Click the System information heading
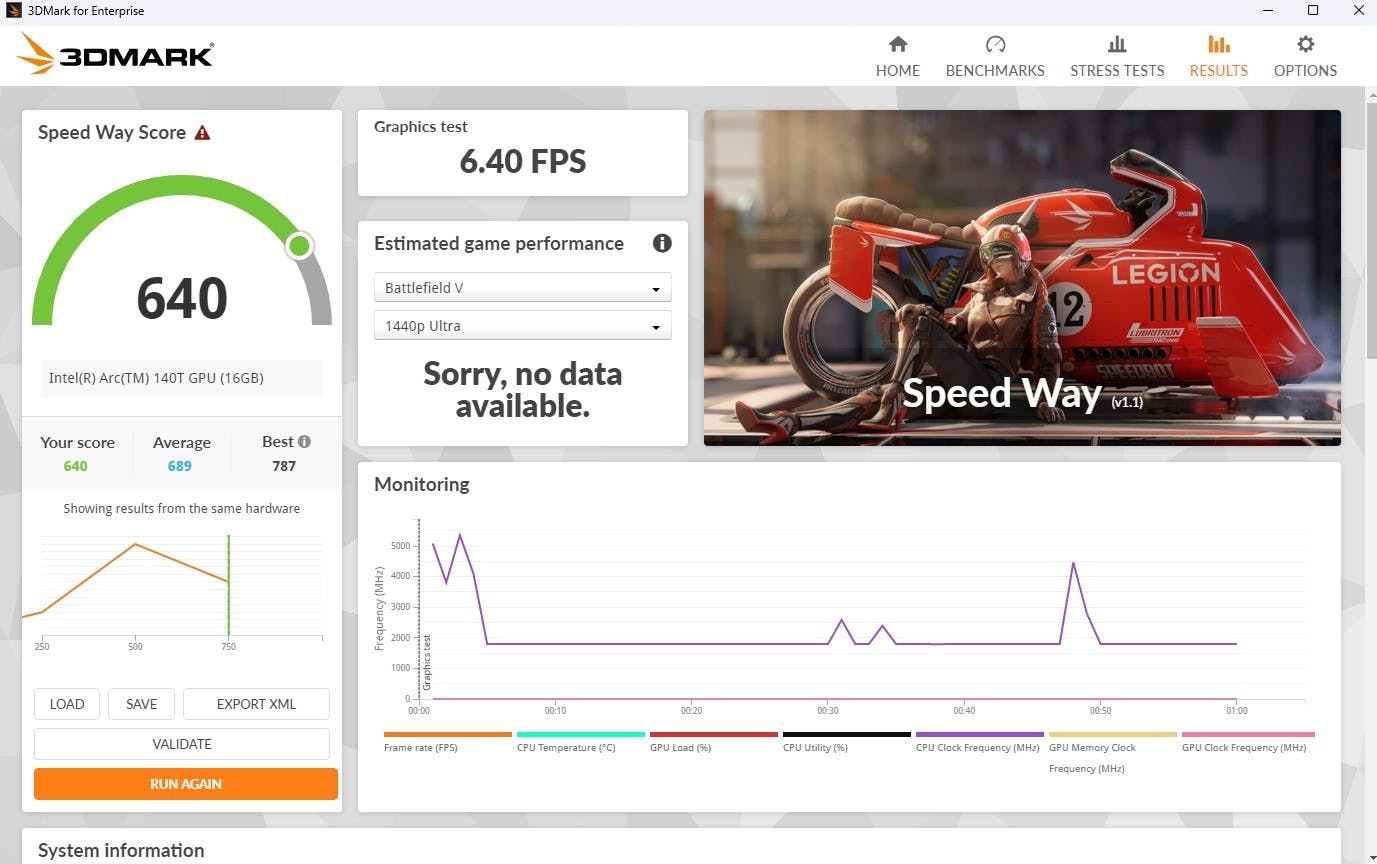The image size is (1377, 864). coord(121,850)
